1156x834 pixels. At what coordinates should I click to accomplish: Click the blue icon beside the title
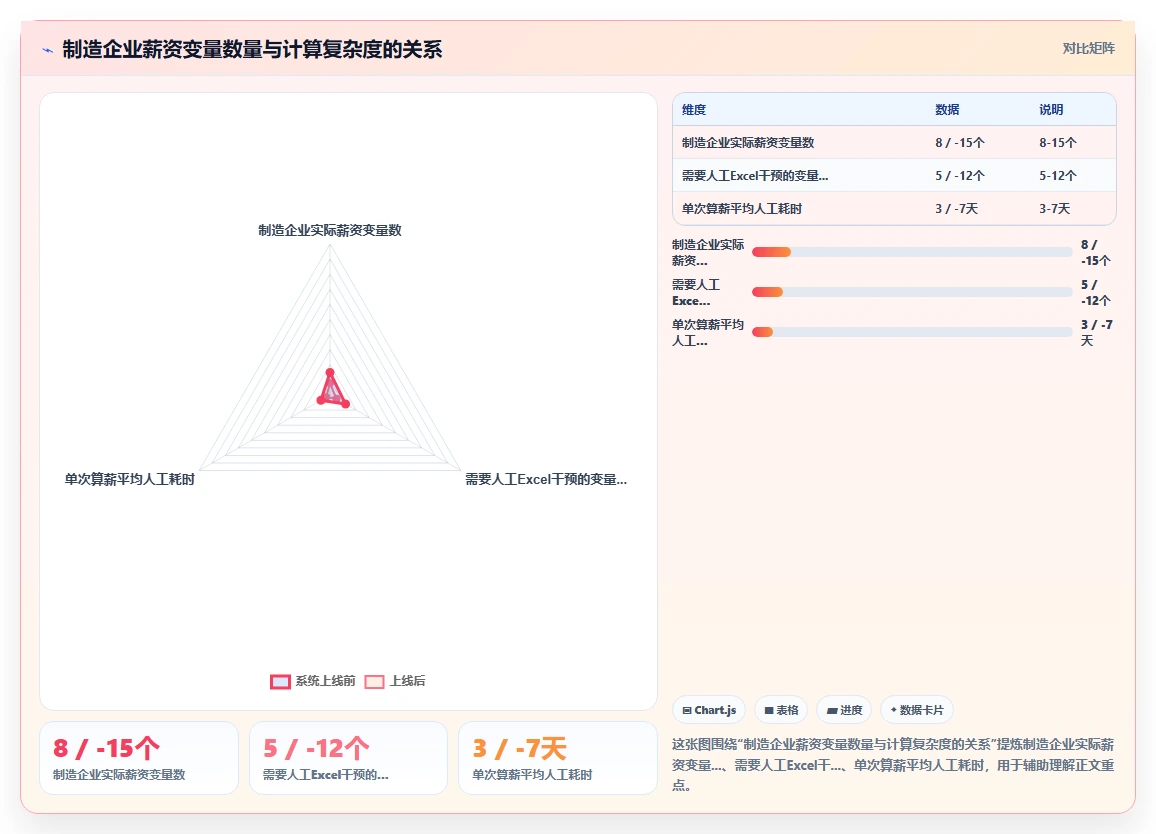(x=48, y=50)
